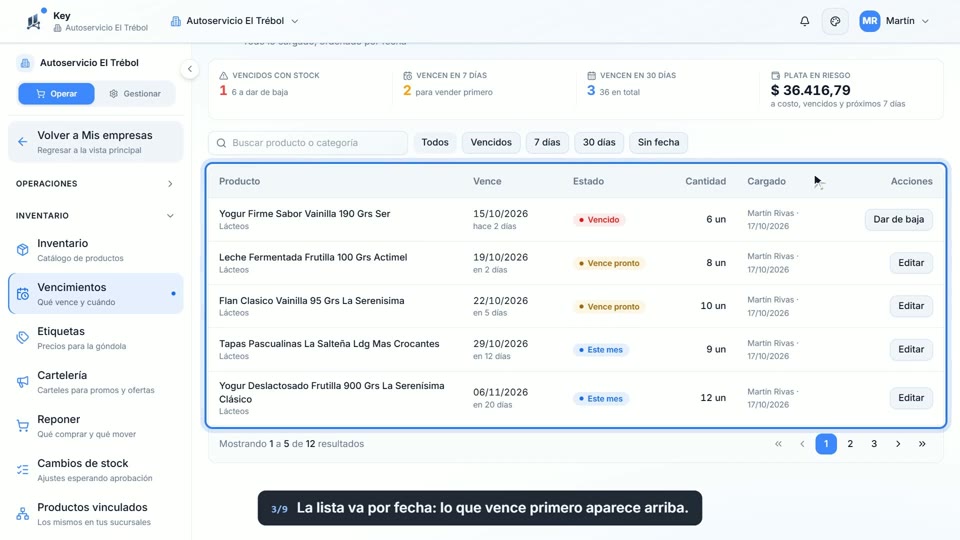Viewport: 960px width, 540px height.
Task: Click the Vence column header
Action: [487, 181]
